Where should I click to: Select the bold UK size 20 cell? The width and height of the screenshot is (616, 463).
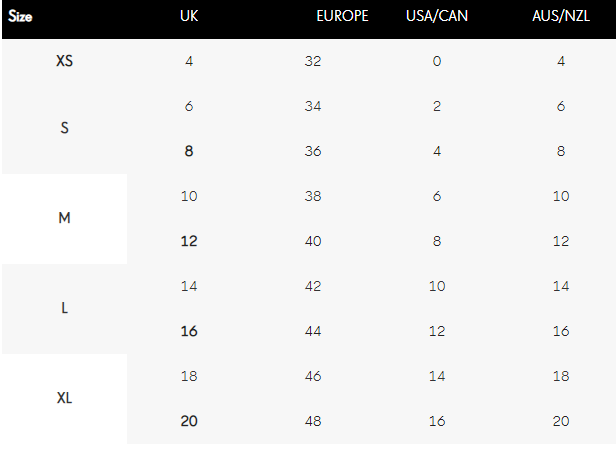pyautogui.click(x=189, y=421)
